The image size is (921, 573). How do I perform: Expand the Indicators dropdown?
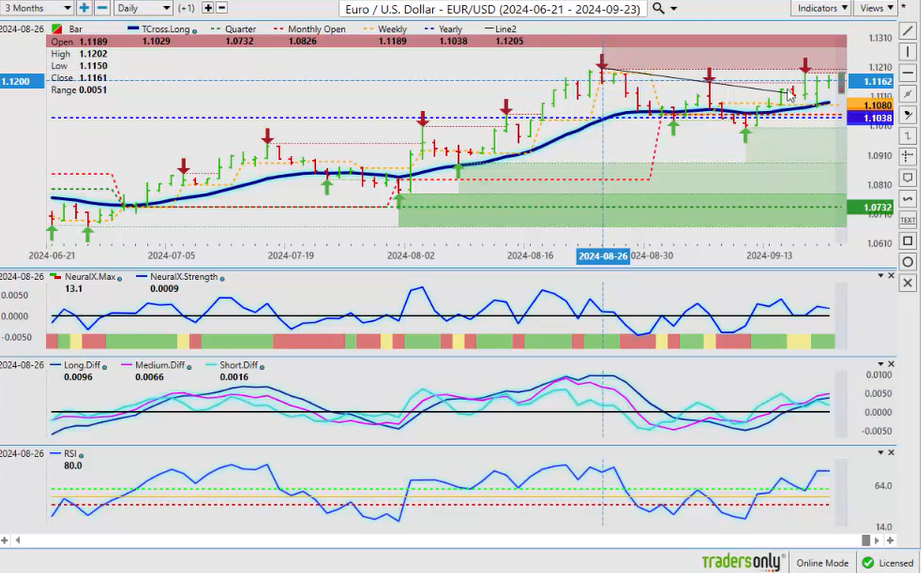pos(822,8)
